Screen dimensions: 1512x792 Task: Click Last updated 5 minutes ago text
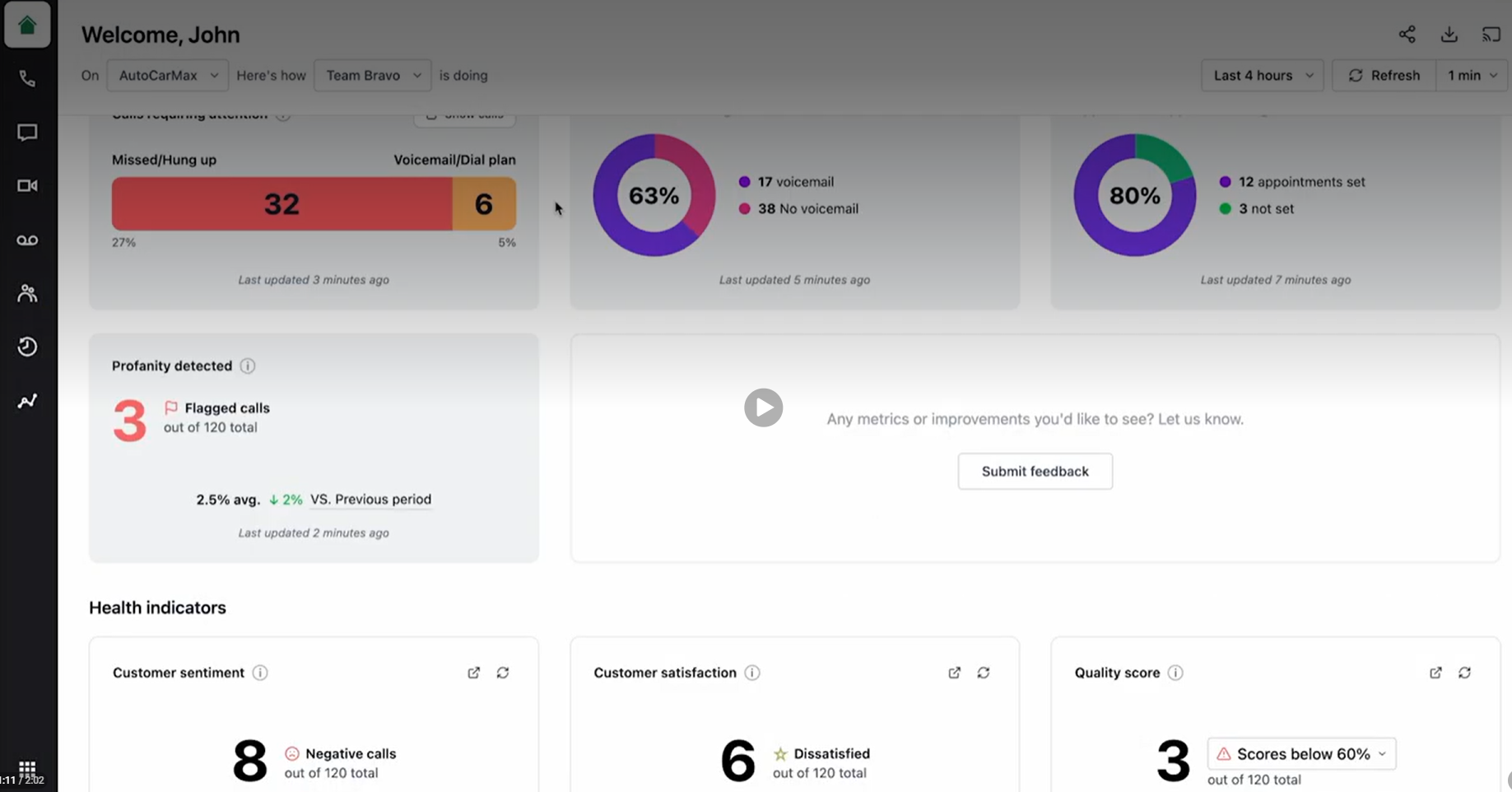pos(794,280)
